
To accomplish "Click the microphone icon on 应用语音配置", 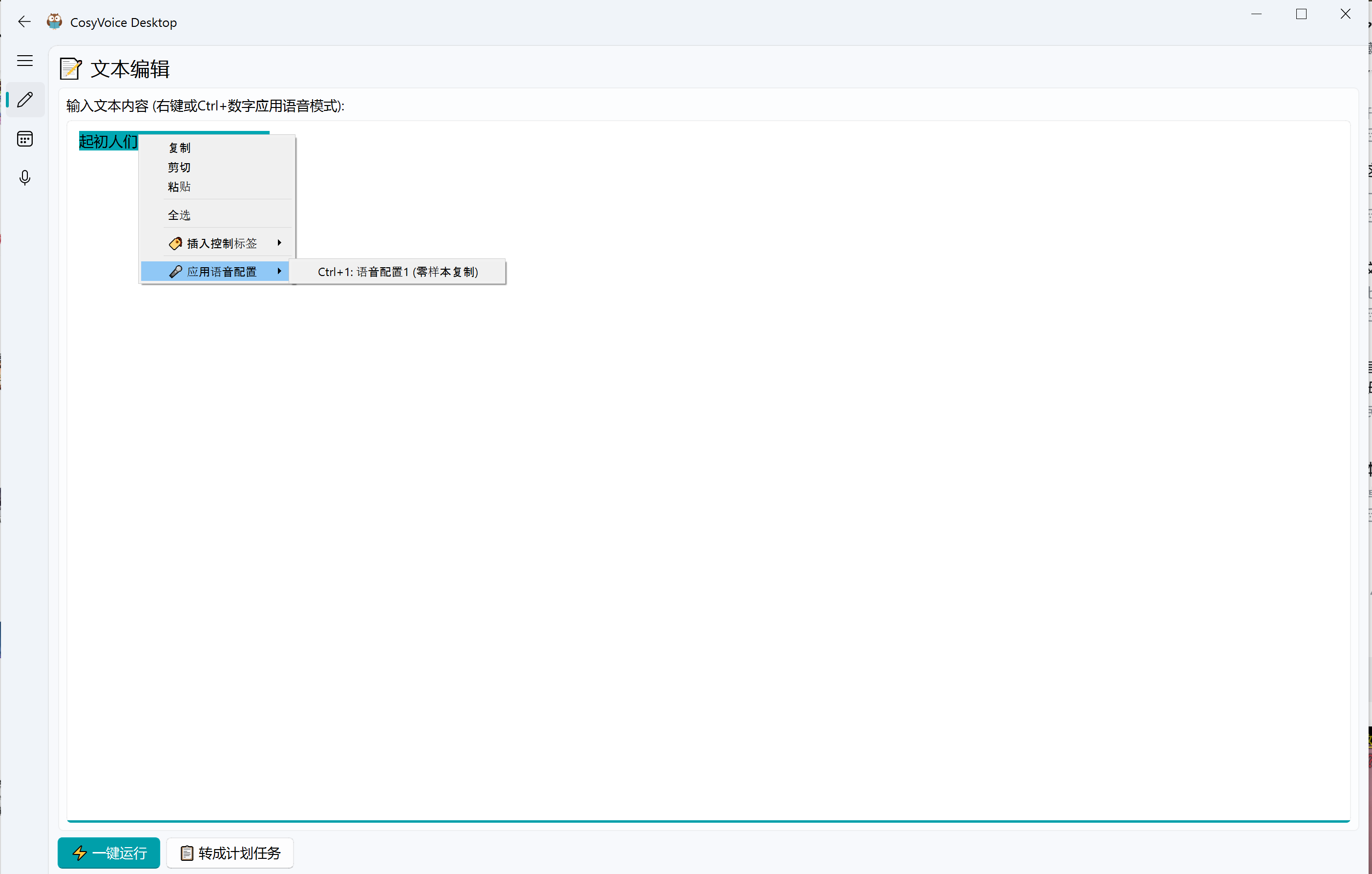I will pyautogui.click(x=175, y=272).
